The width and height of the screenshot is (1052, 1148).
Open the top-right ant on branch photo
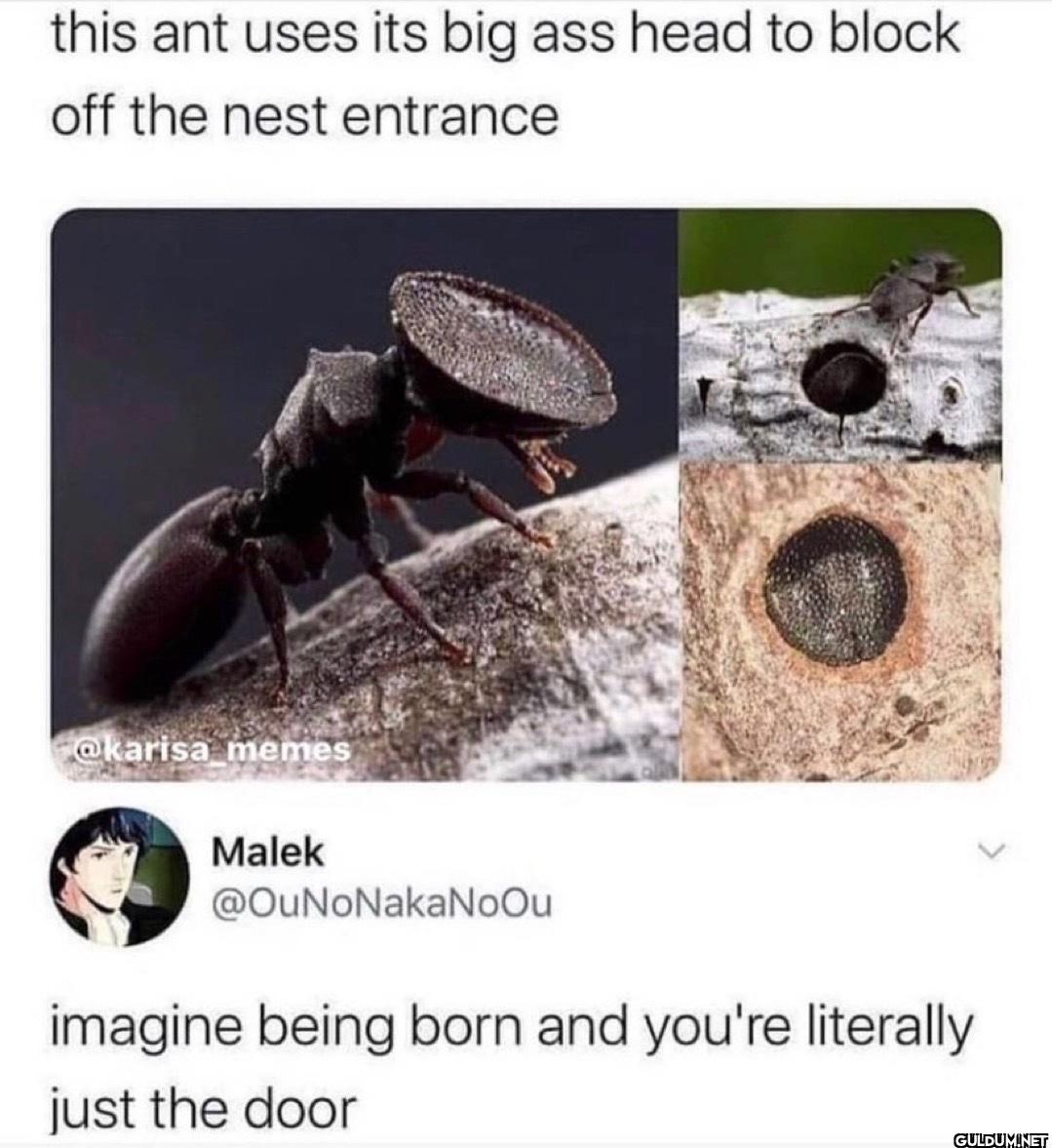840,336
